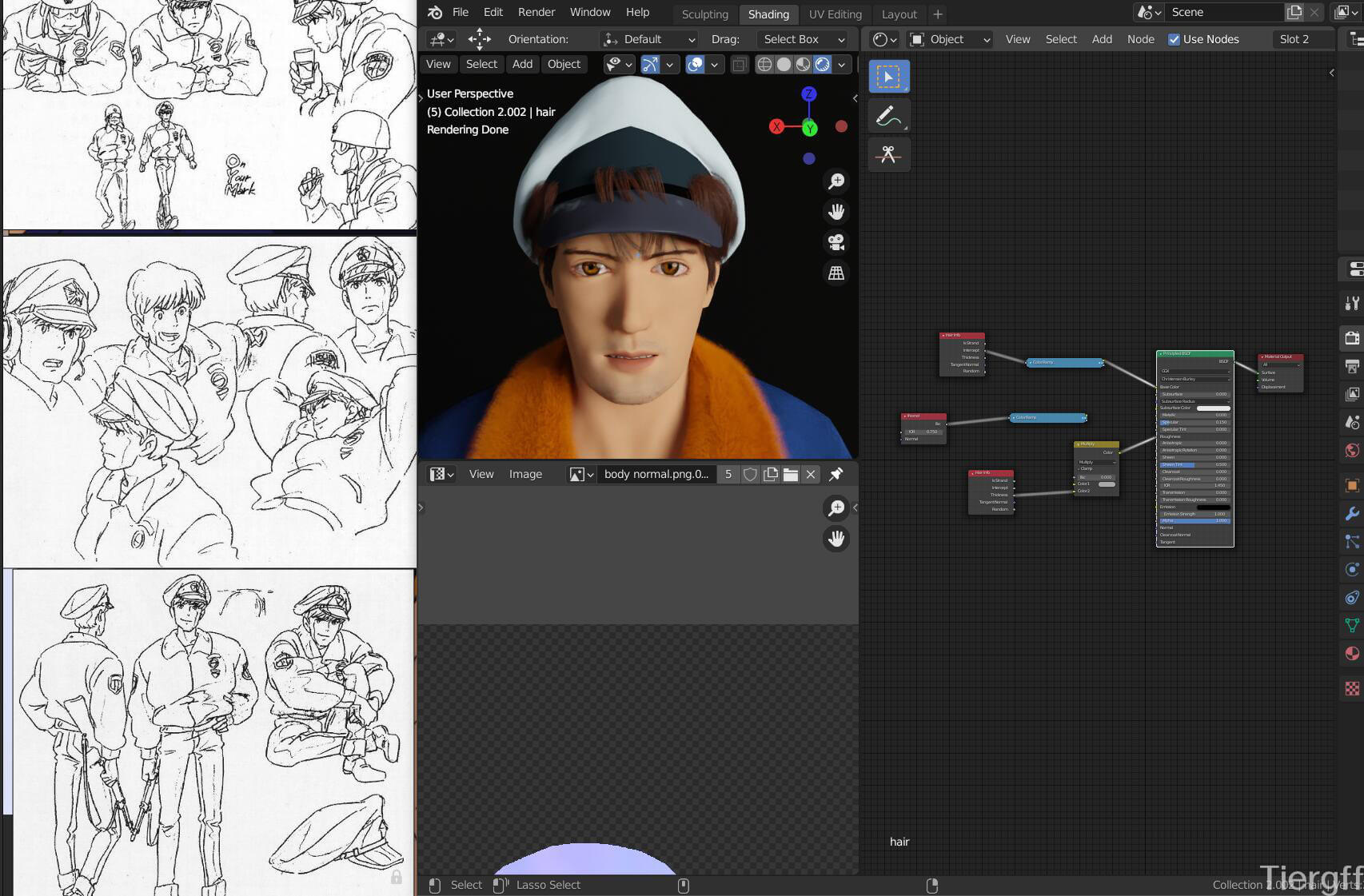Click the camera view icon in viewport
The image size is (1364, 896).
(x=836, y=242)
